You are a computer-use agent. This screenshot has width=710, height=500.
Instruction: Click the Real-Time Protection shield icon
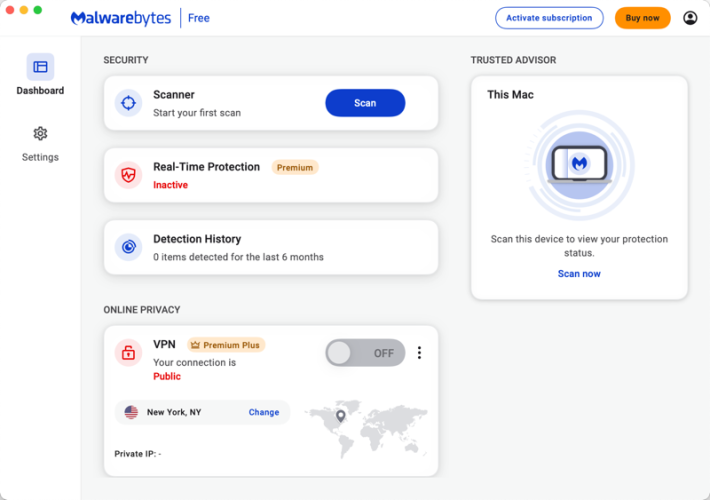(129, 175)
